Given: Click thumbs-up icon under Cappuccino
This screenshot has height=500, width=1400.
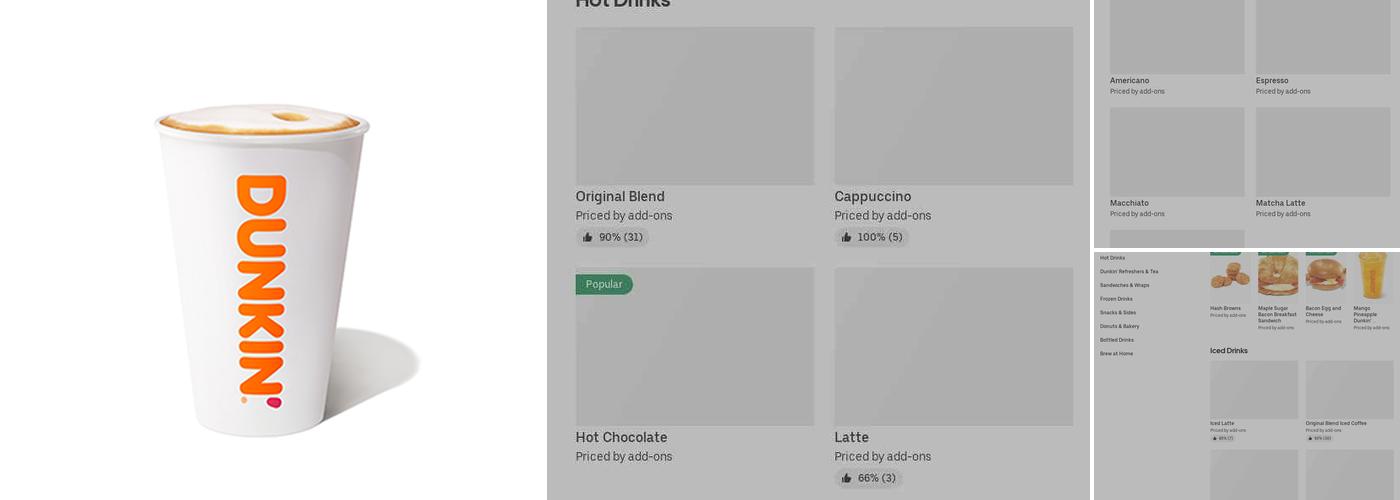Looking at the screenshot, I should point(847,237).
